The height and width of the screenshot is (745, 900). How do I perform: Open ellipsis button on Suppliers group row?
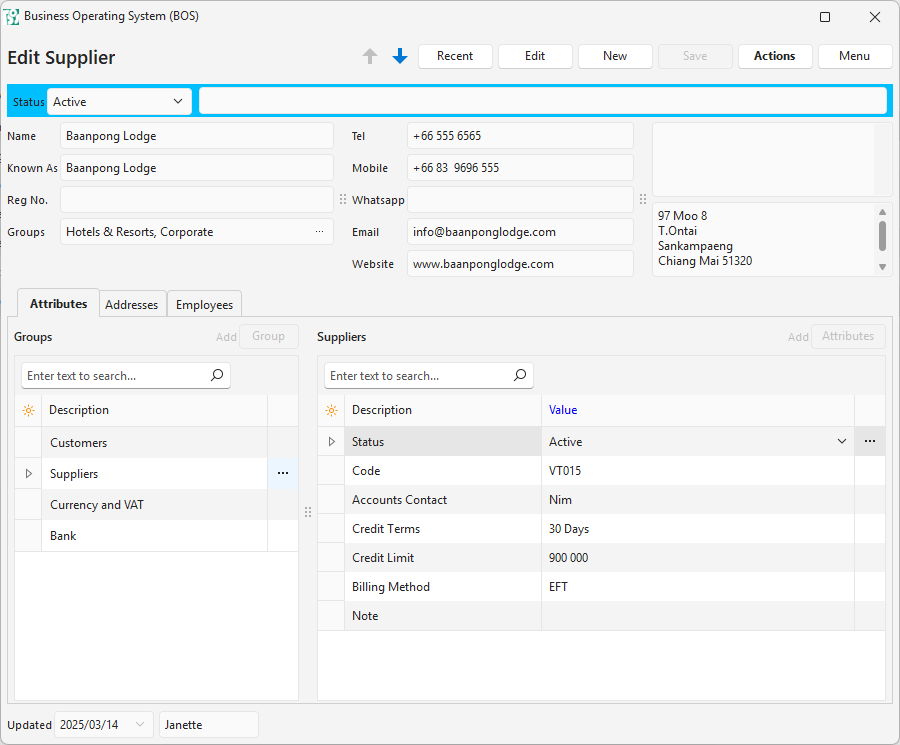282,474
